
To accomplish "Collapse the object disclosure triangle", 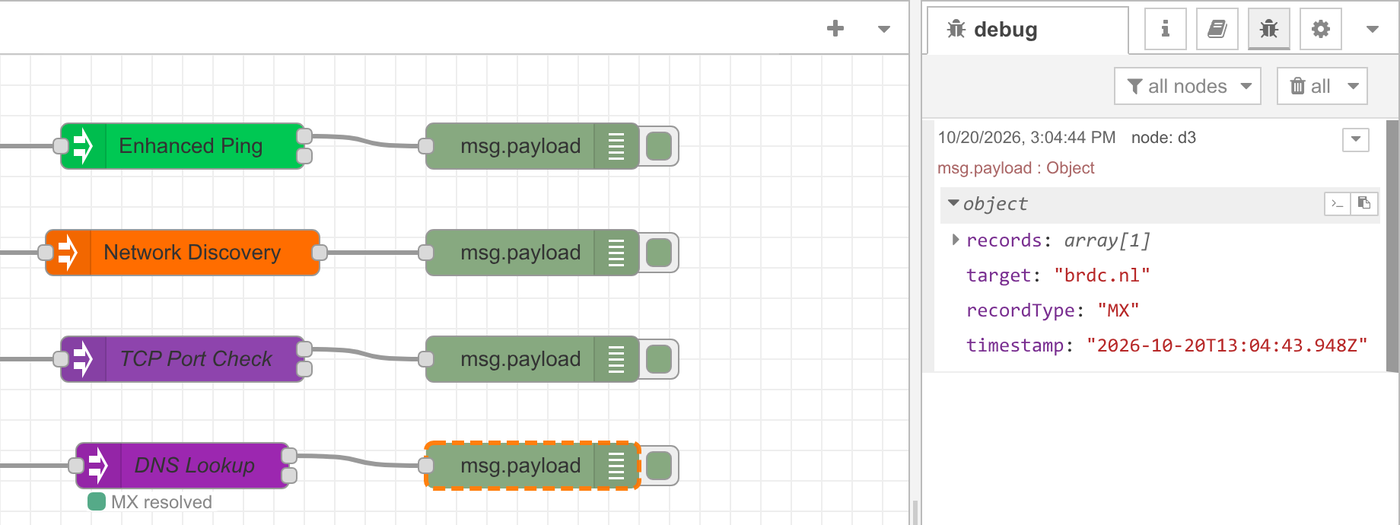I will (954, 203).
